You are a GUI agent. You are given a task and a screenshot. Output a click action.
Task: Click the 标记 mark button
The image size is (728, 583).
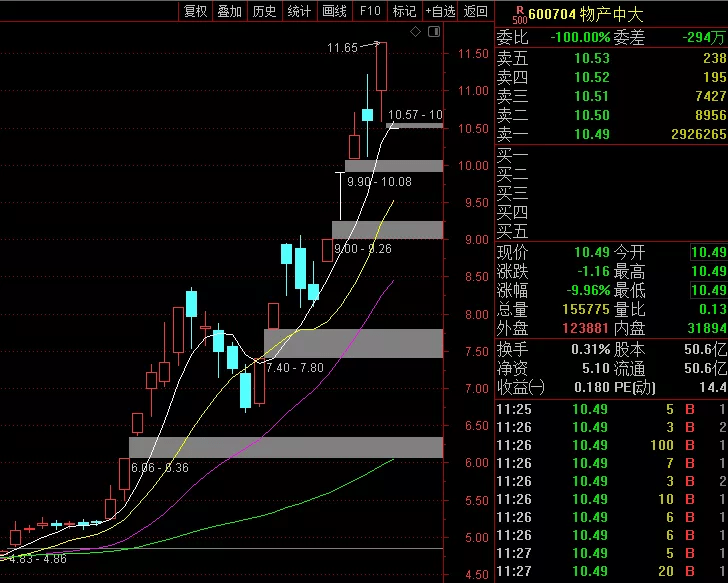(404, 11)
